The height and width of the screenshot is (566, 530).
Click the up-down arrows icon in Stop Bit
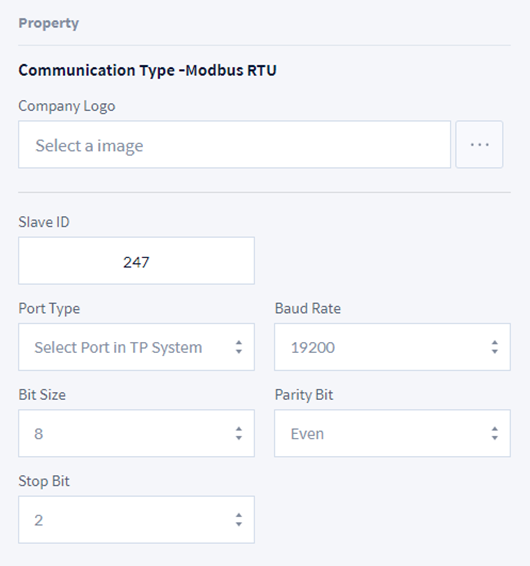(x=239, y=520)
